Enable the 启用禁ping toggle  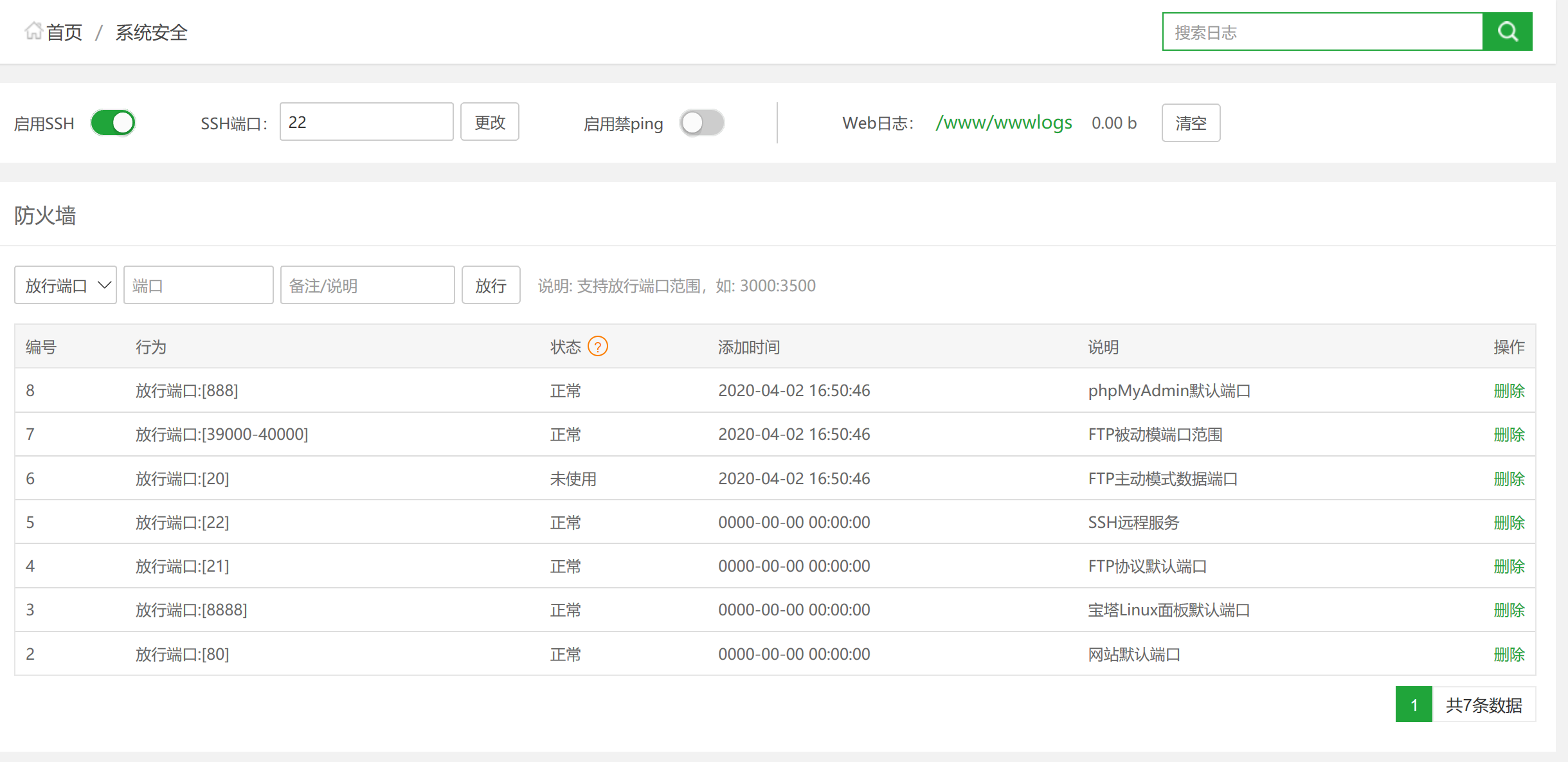(701, 123)
